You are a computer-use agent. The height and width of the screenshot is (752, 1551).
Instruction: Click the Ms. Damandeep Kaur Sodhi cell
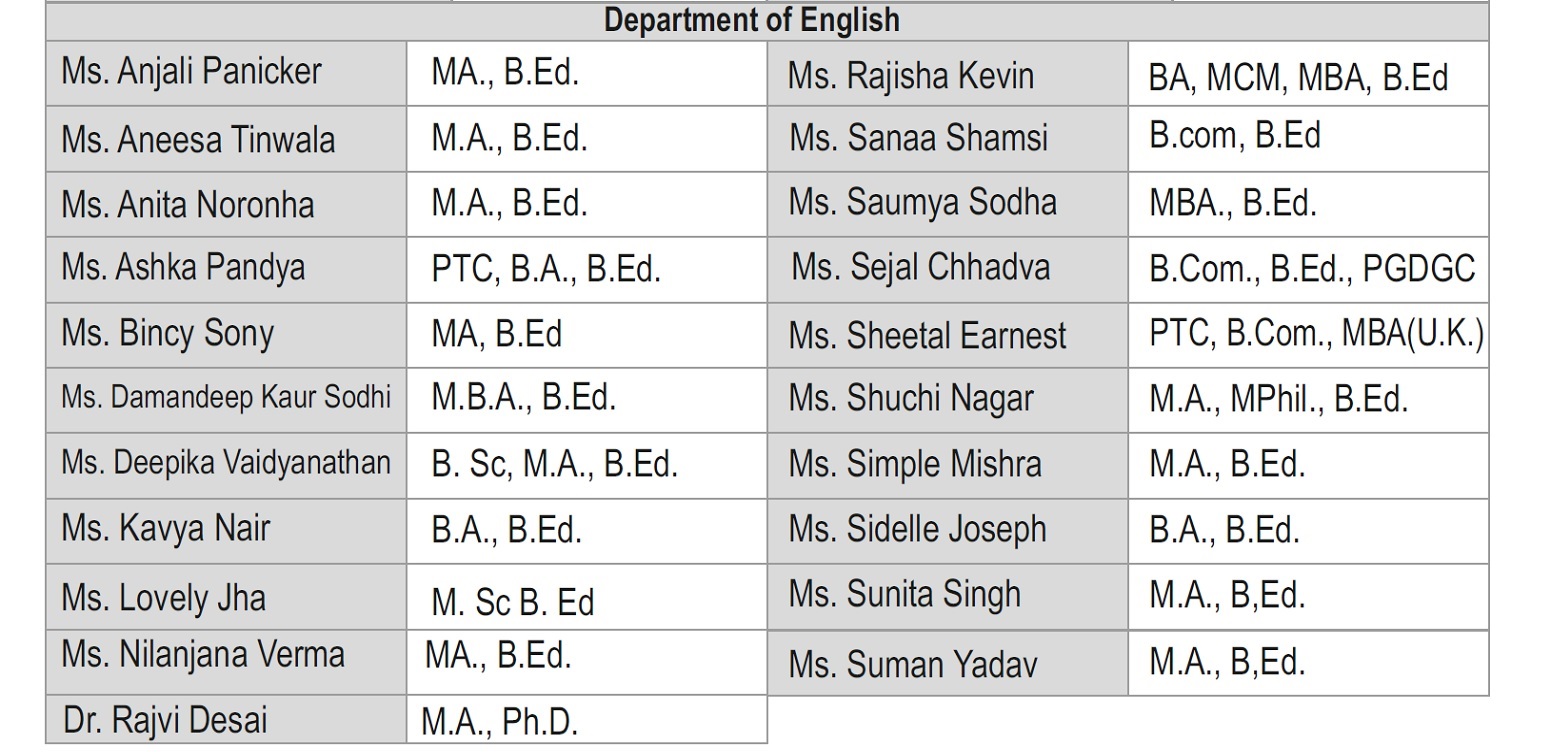226,400
